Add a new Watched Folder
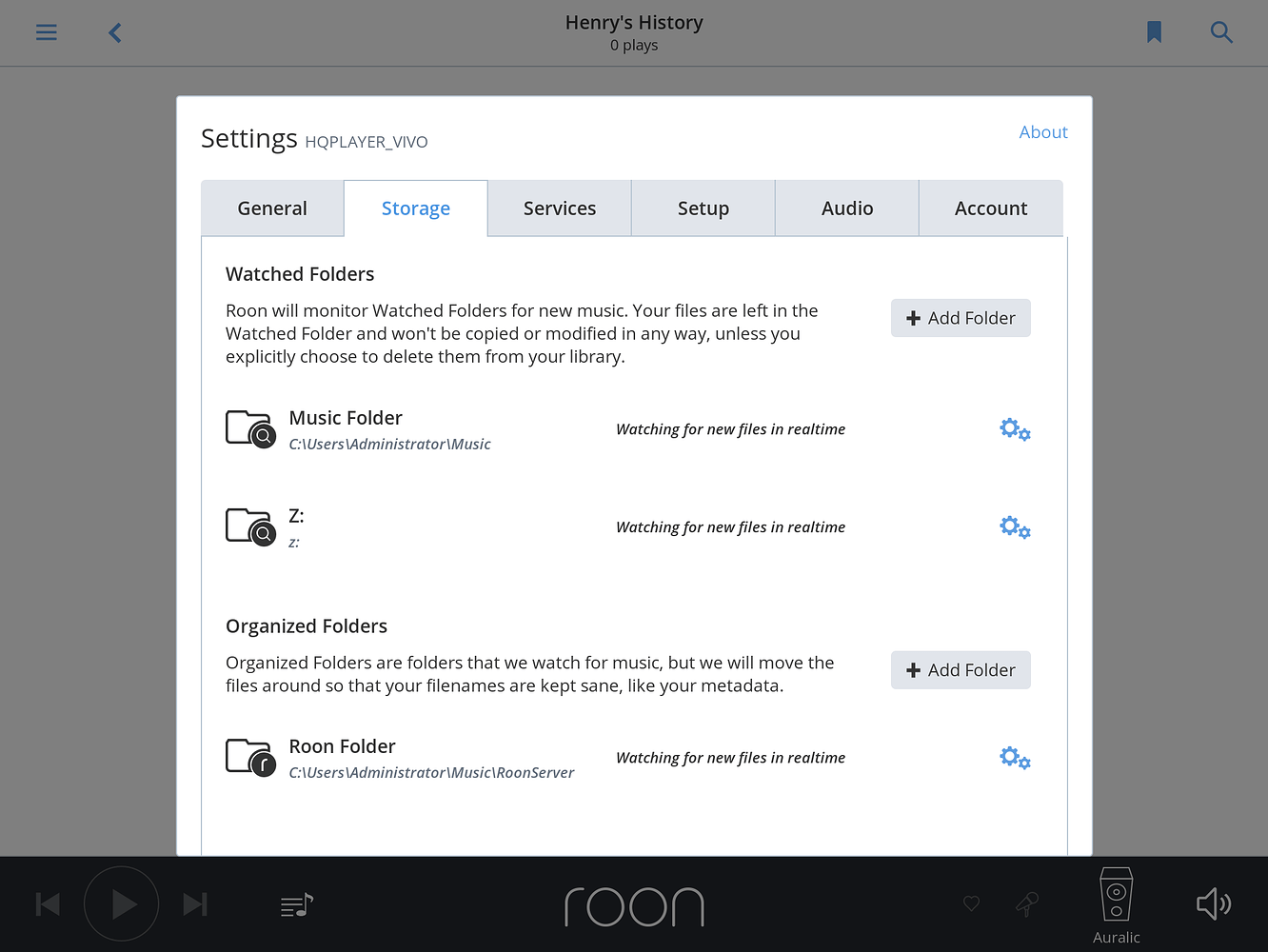The height and width of the screenshot is (952, 1268). point(961,317)
